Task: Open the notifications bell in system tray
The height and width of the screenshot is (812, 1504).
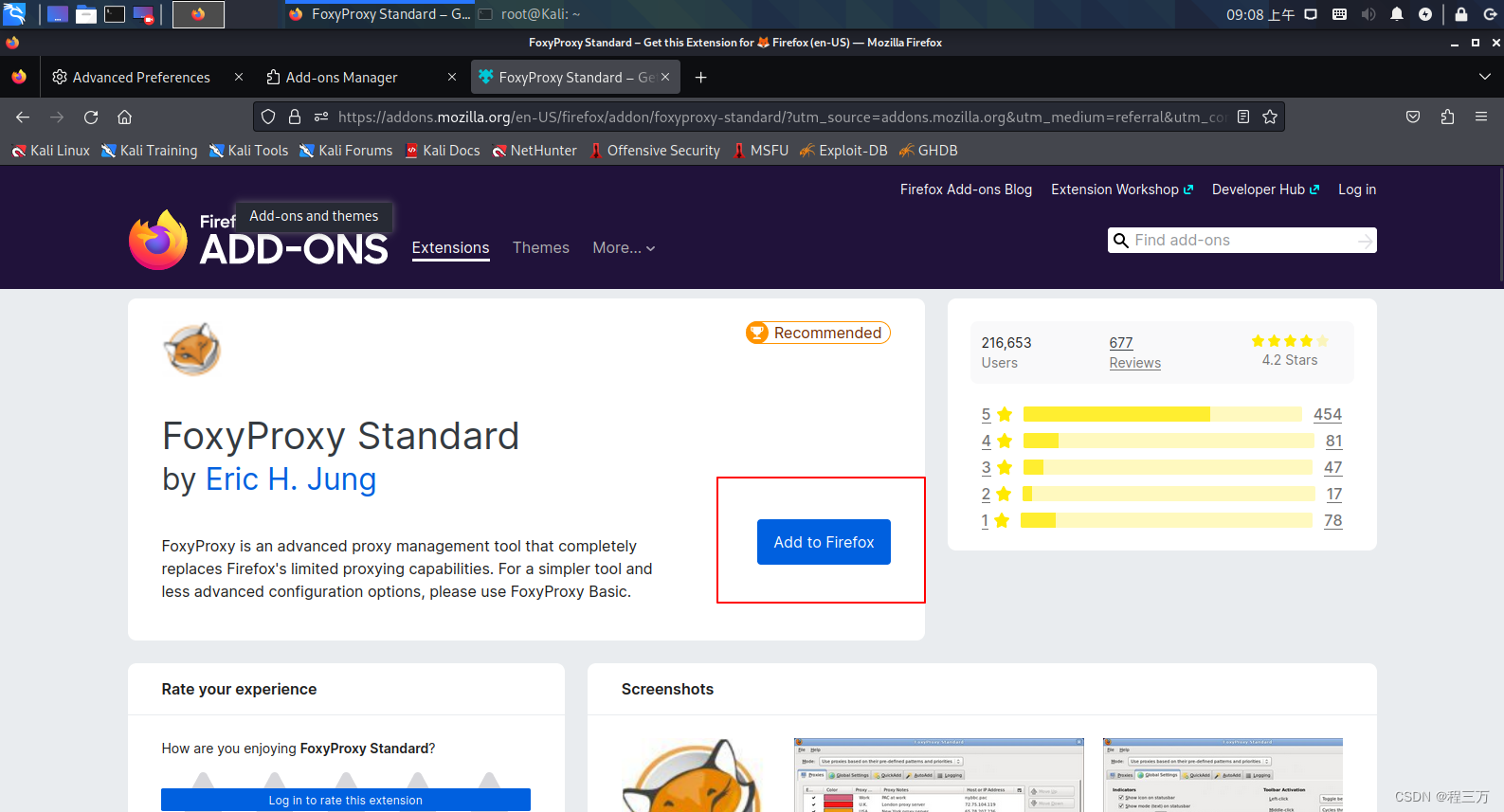Action: [1397, 14]
